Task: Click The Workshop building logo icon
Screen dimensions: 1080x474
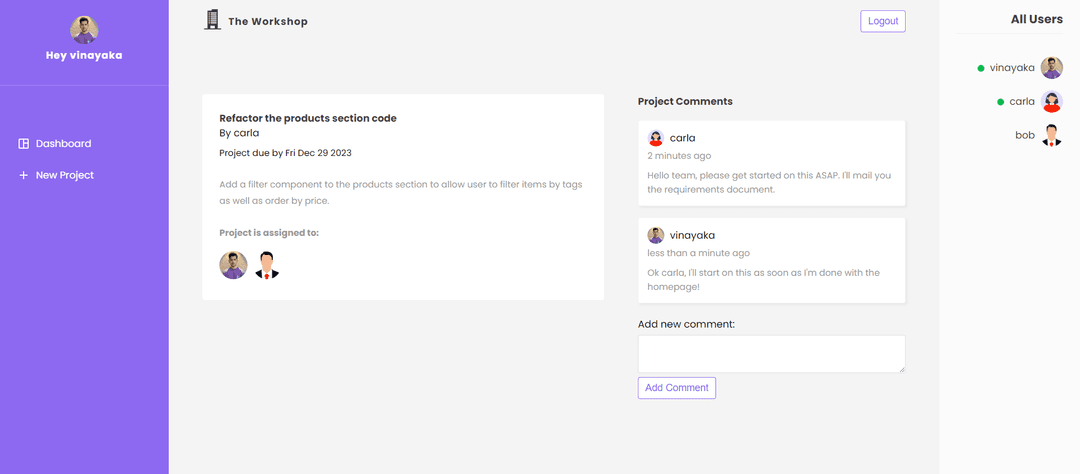Action: click(212, 20)
